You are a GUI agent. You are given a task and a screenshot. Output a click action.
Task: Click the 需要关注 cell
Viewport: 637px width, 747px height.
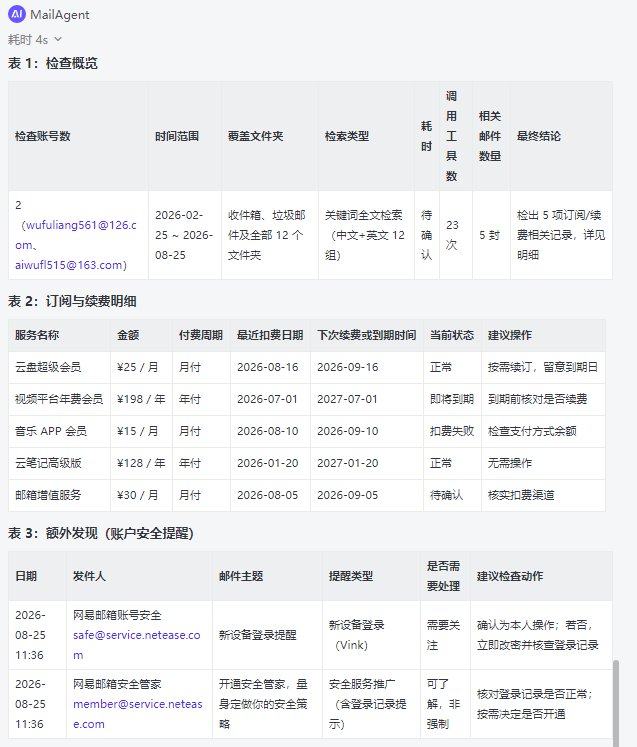click(x=443, y=635)
